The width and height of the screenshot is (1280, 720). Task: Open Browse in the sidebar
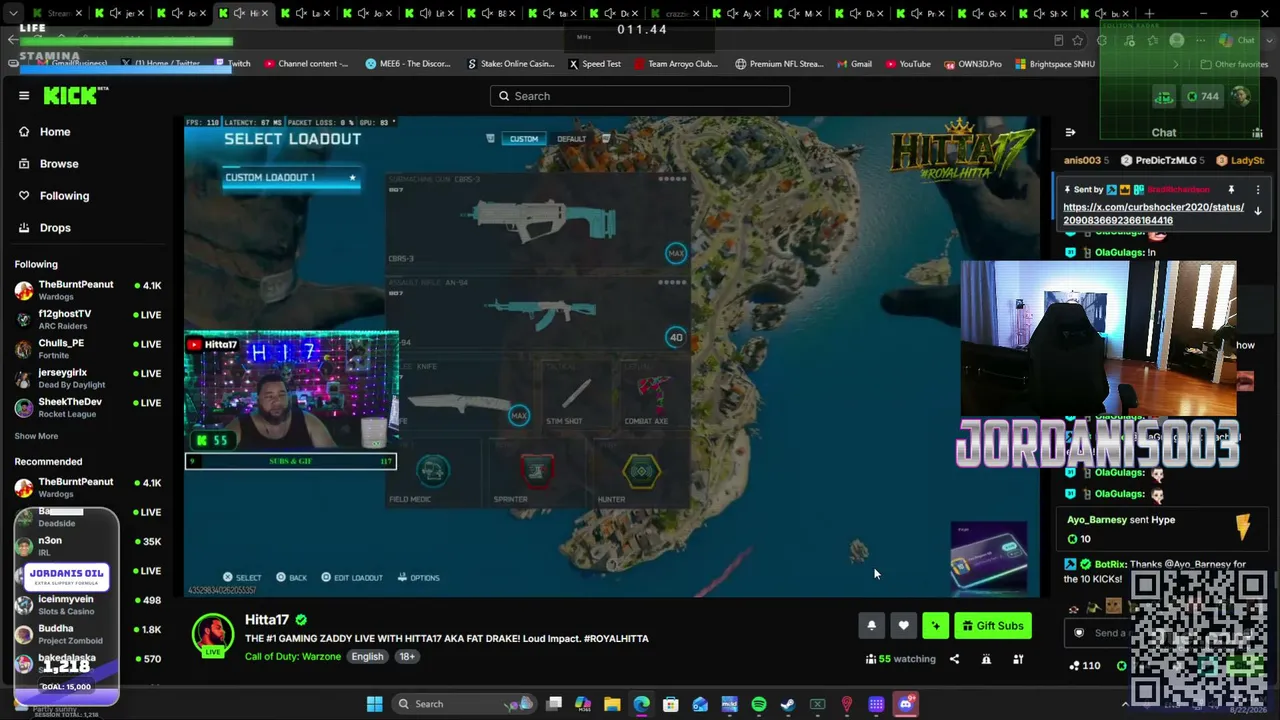pos(59,164)
